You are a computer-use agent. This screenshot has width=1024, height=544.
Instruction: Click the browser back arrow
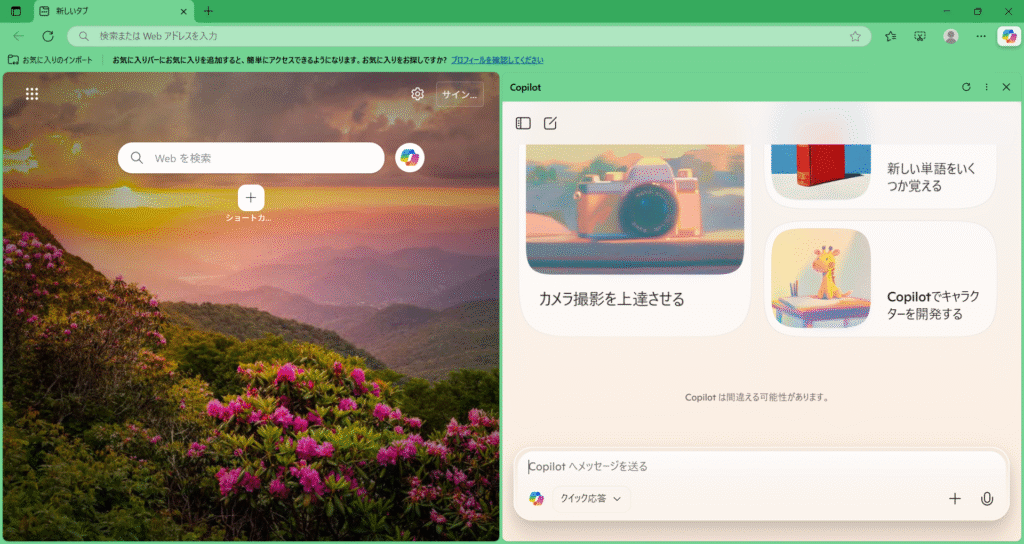click(x=18, y=37)
